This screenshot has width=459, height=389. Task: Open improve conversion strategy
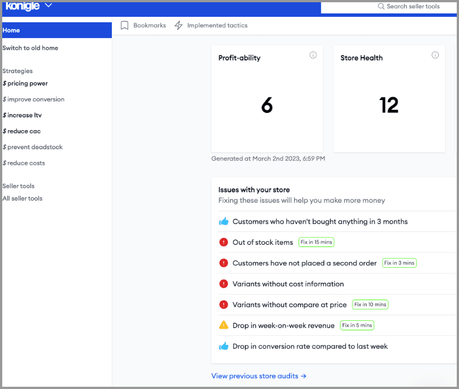[x=33, y=99]
